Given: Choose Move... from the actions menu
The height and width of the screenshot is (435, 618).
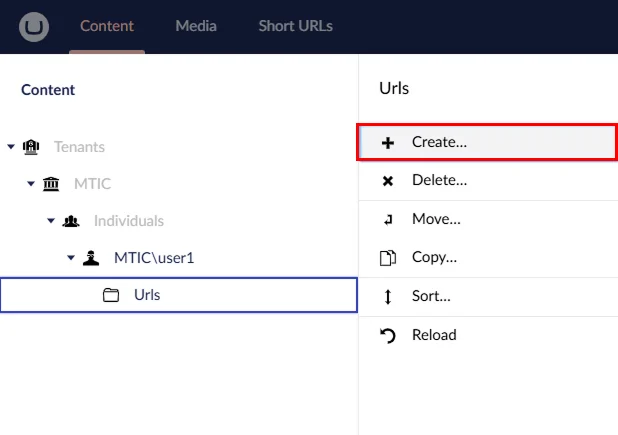Looking at the screenshot, I should coord(436,219).
